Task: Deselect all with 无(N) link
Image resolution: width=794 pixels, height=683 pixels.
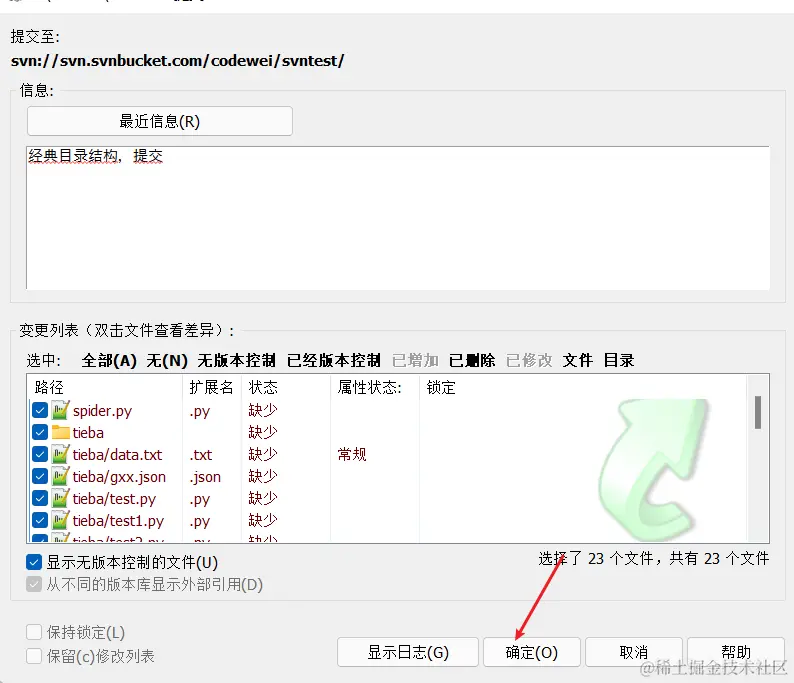Action: point(167,360)
